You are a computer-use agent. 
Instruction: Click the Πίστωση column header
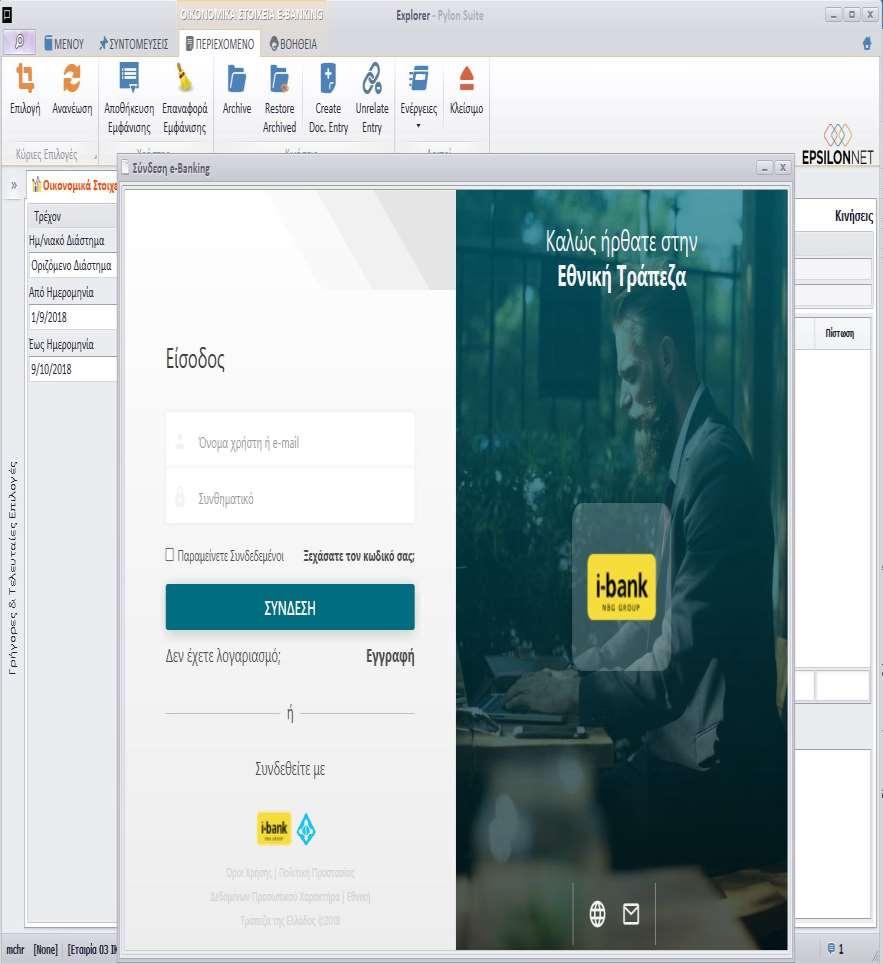coord(840,333)
